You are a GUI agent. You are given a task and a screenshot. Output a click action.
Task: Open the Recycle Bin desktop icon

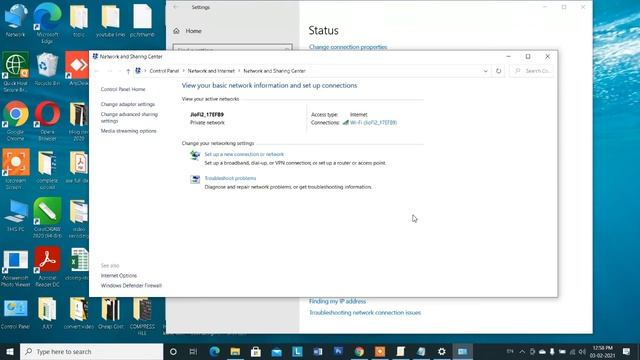coord(47,69)
